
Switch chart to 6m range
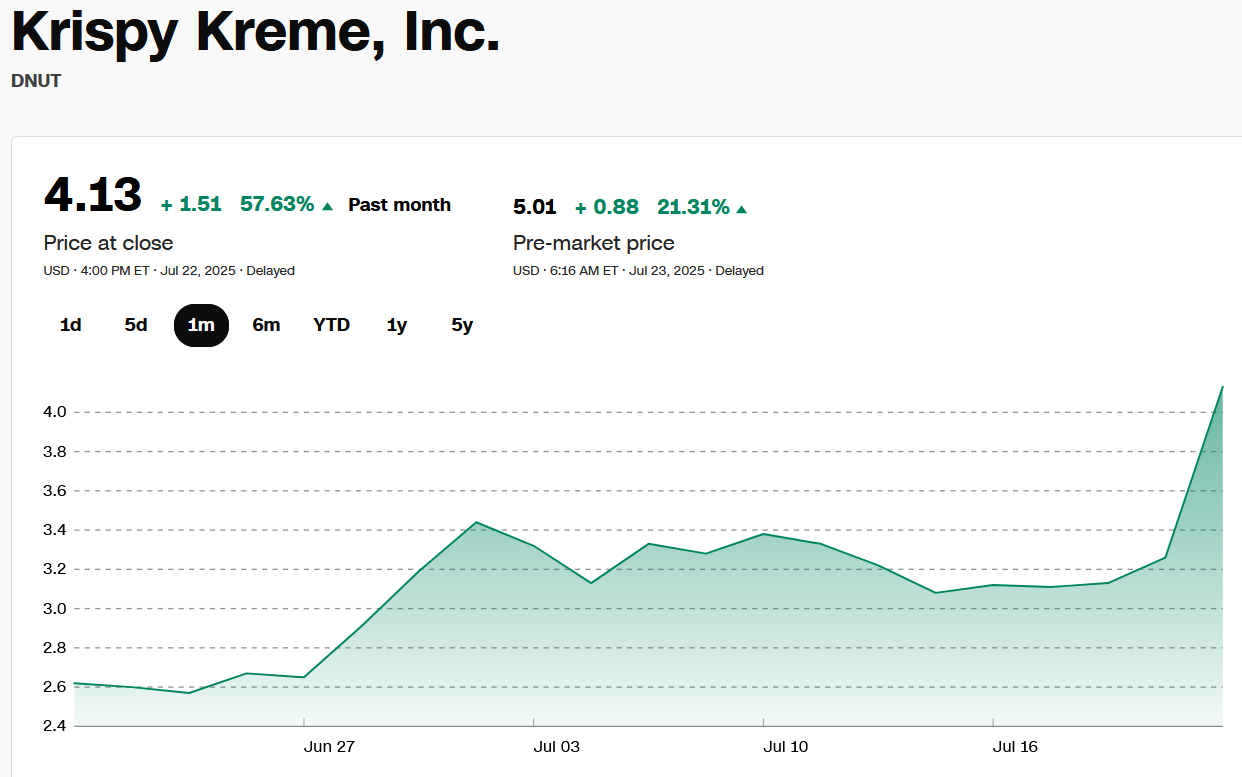pos(266,325)
